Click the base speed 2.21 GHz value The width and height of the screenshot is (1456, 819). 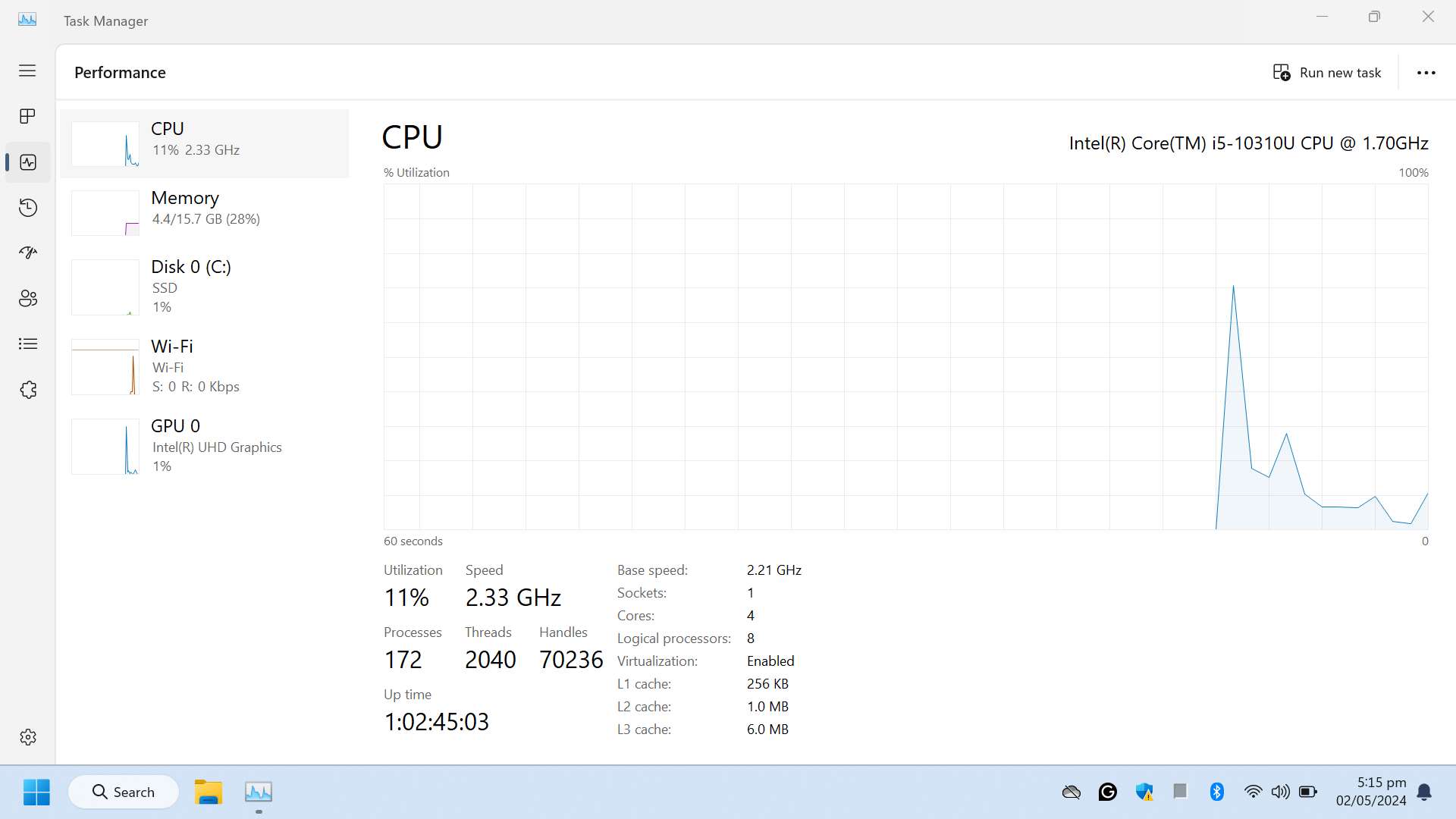774,570
